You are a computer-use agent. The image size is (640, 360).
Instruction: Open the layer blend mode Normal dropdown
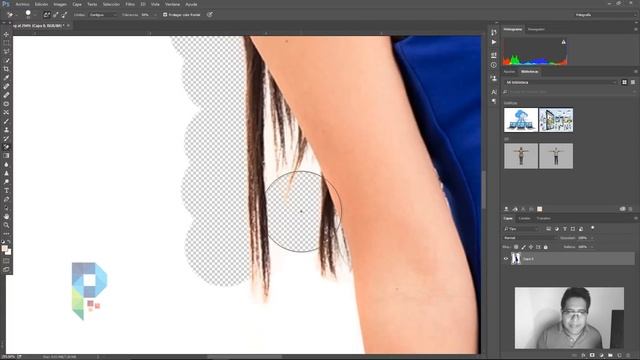530,238
